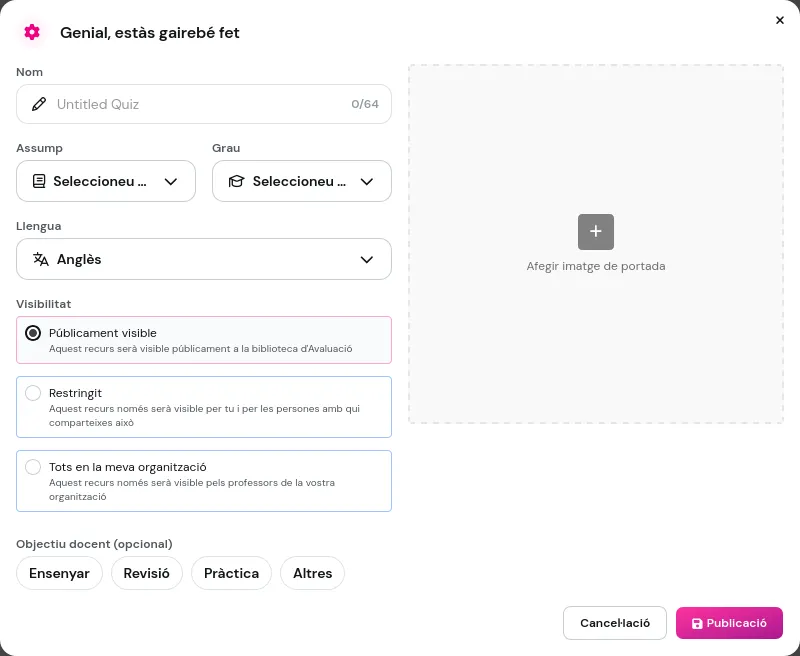This screenshot has height=656, width=800.
Task: Click the book icon in Assump selector
Action: click(39, 181)
